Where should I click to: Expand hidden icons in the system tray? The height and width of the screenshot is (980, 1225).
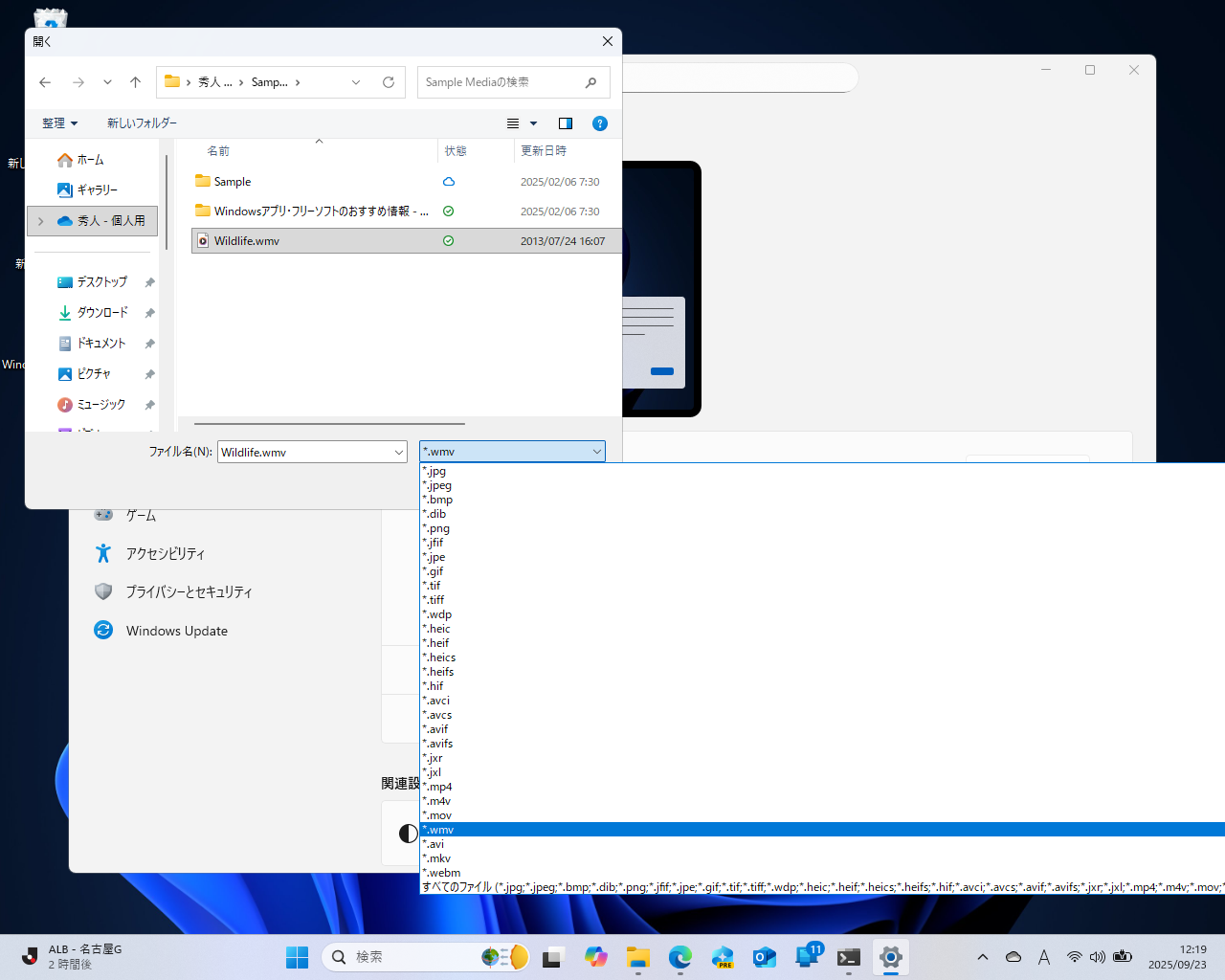(982, 956)
